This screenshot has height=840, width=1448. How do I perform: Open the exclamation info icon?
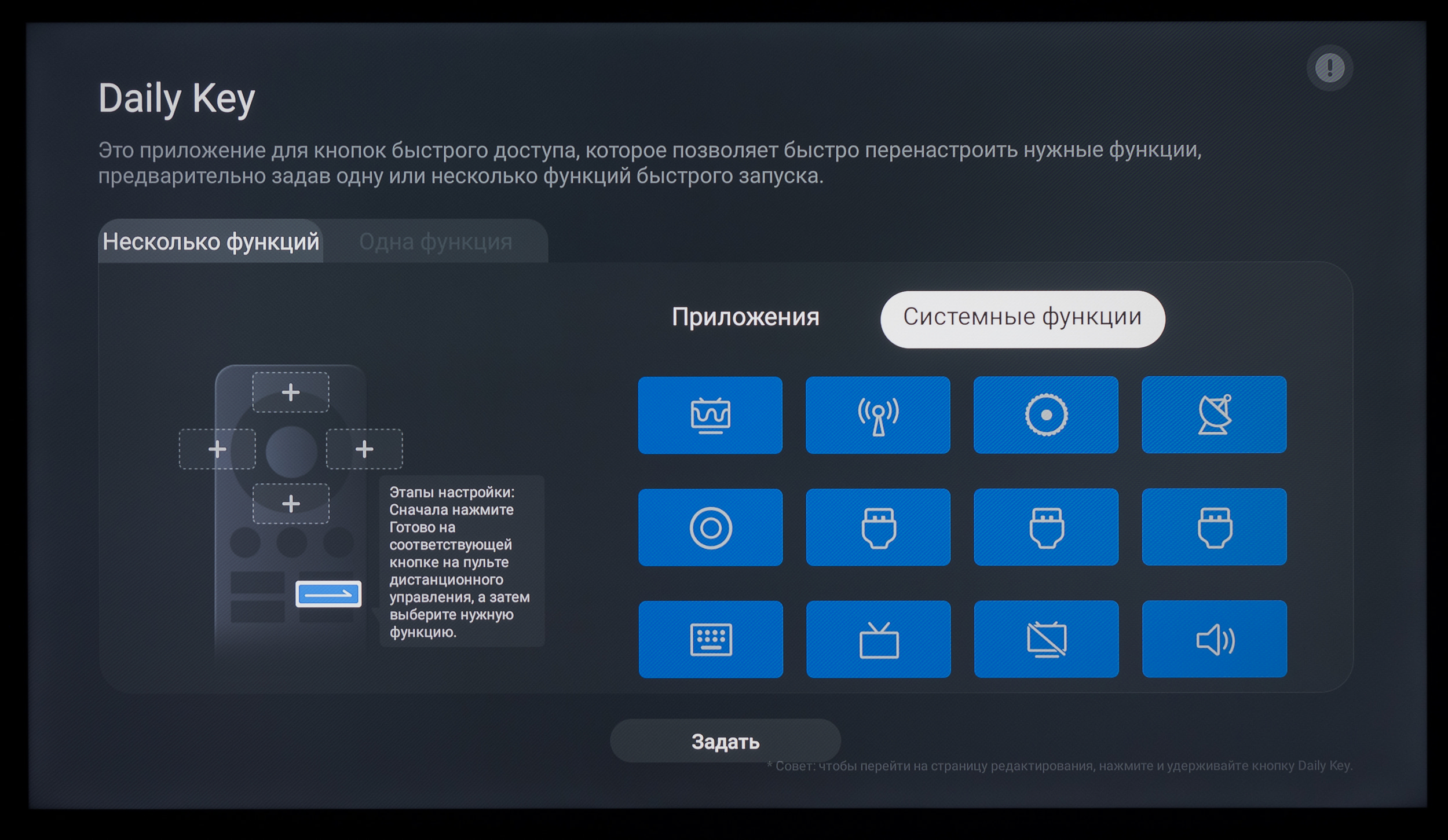1329,68
